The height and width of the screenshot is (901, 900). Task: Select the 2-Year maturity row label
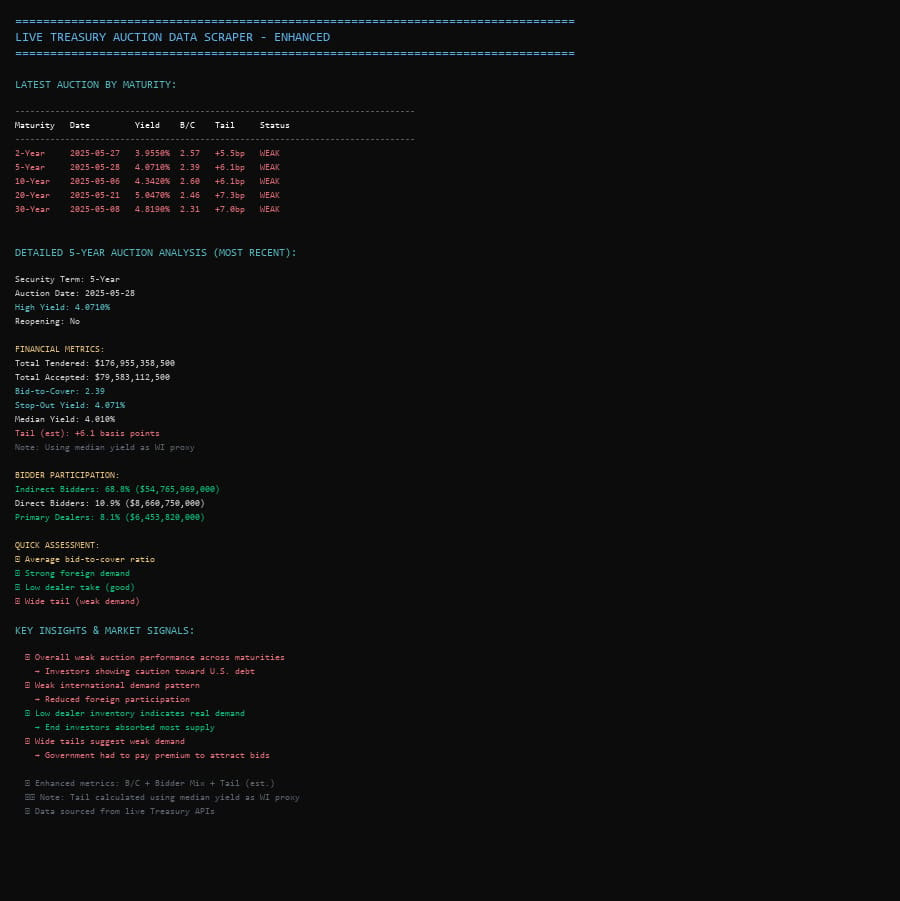[x=30, y=153]
